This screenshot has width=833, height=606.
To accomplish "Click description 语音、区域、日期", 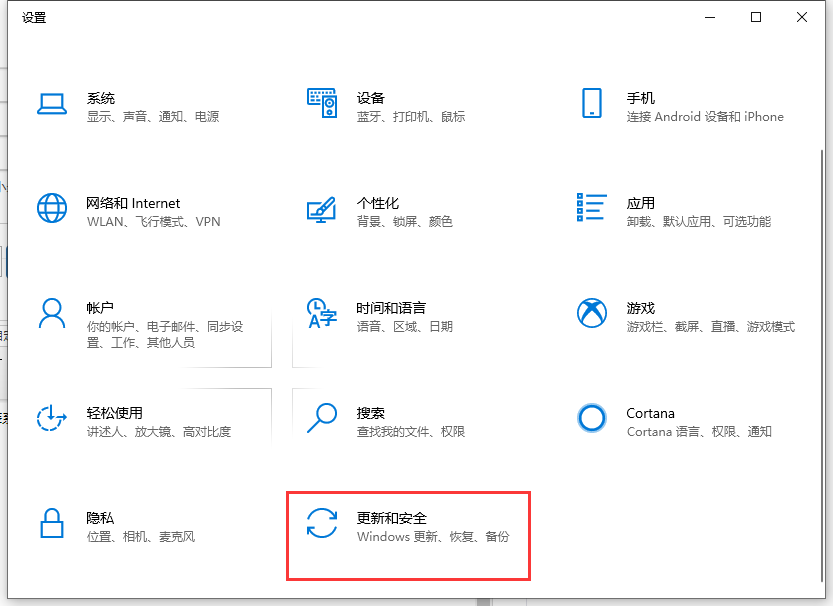I will coord(405,327).
